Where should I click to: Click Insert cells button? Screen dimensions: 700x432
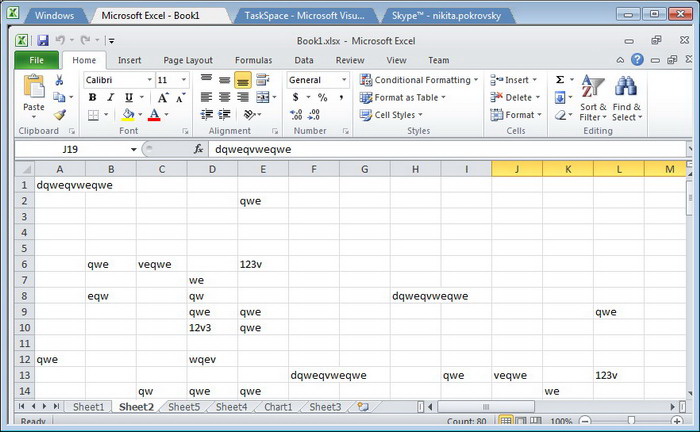click(x=513, y=80)
